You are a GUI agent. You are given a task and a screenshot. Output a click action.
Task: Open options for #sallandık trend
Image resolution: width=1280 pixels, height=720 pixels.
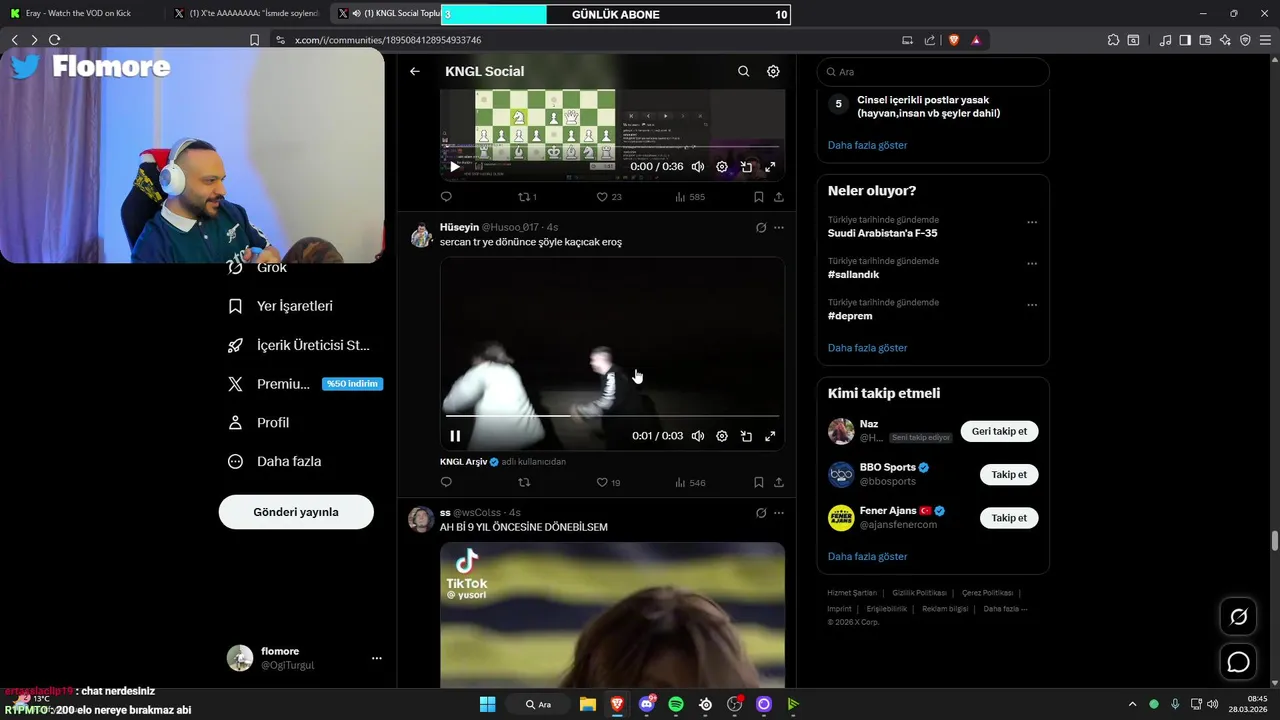click(1032, 264)
